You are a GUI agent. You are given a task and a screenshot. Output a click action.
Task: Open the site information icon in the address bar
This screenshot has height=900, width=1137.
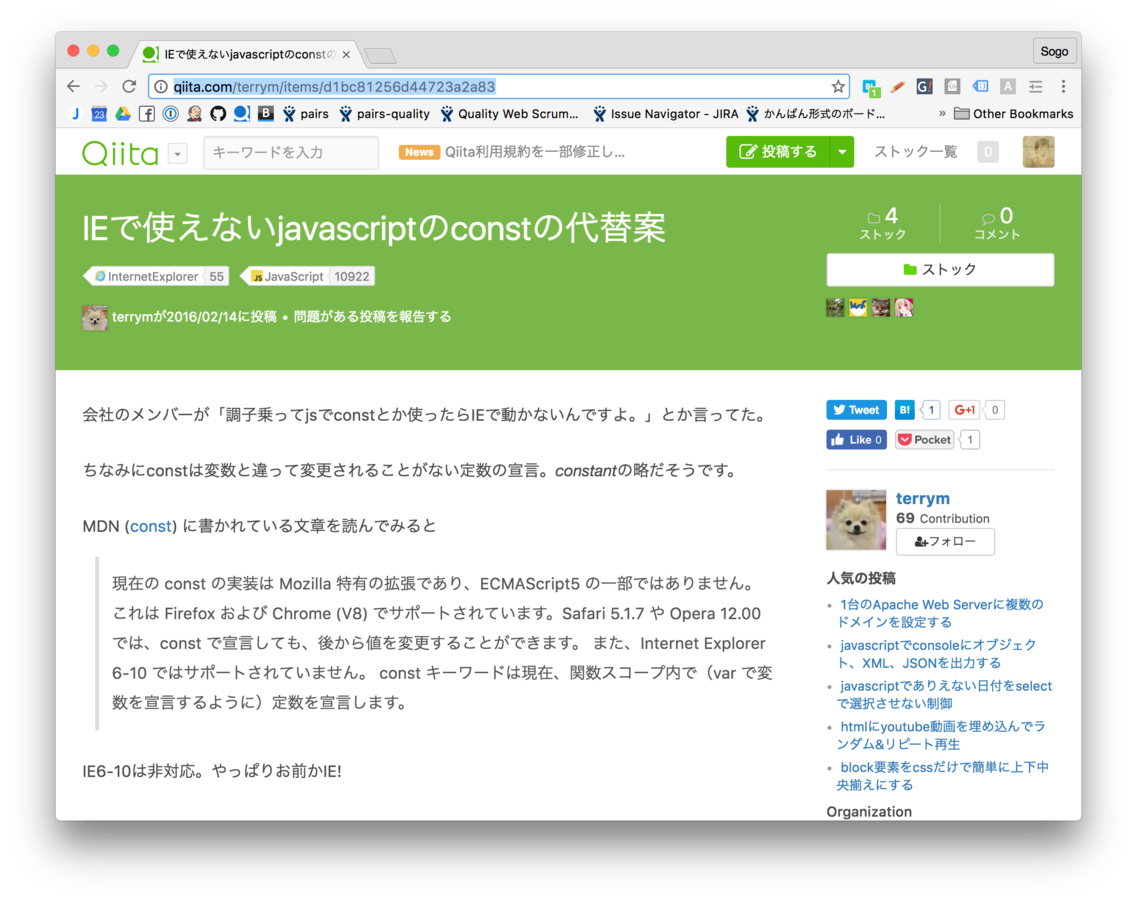(161, 86)
